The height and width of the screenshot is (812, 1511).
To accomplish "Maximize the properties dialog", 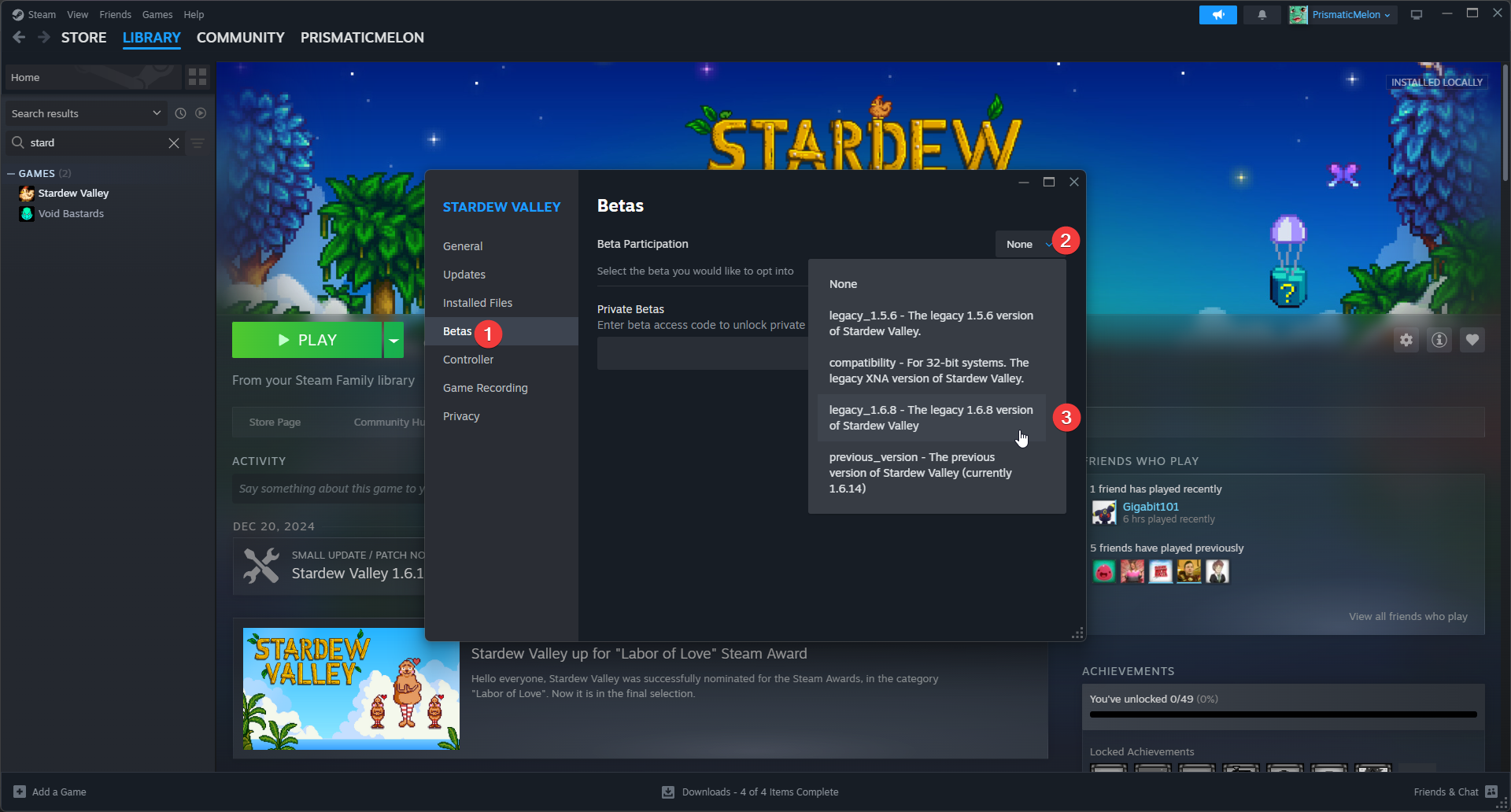I will [x=1049, y=182].
